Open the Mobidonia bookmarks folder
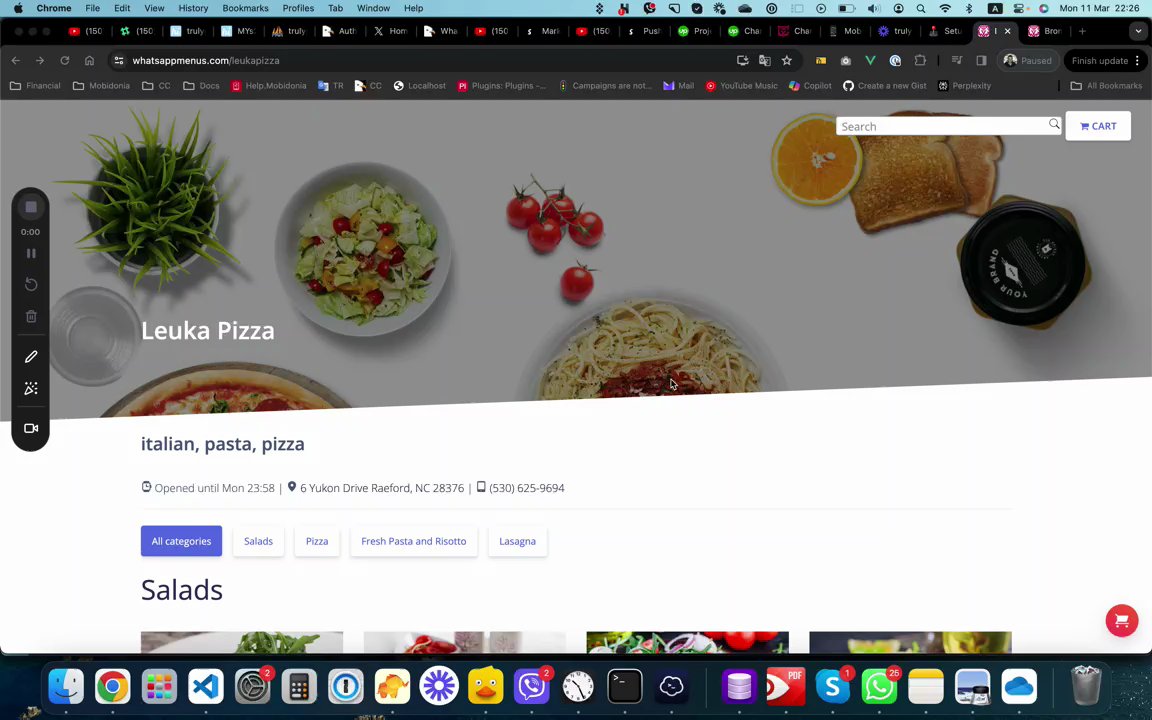The height and width of the screenshot is (720, 1152). (101, 85)
